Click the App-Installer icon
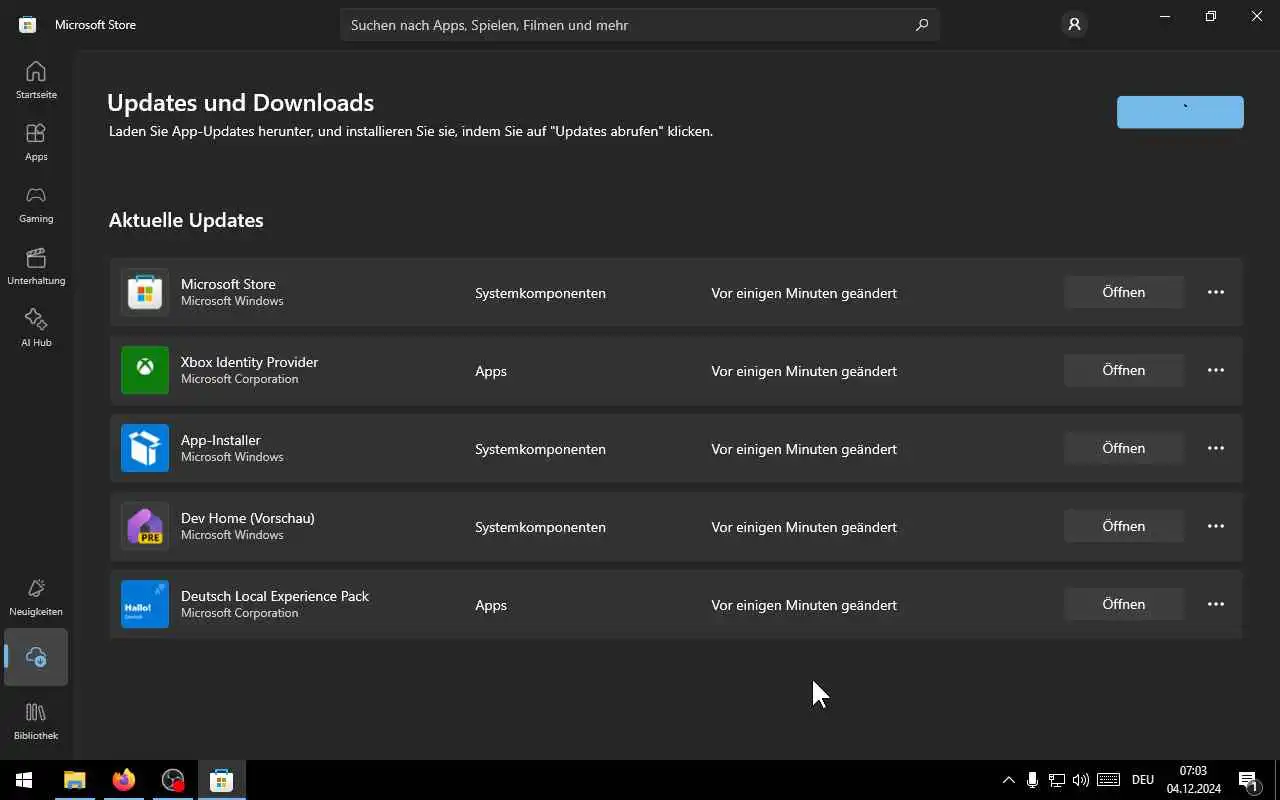1280x800 pixels. pos(145,448)
